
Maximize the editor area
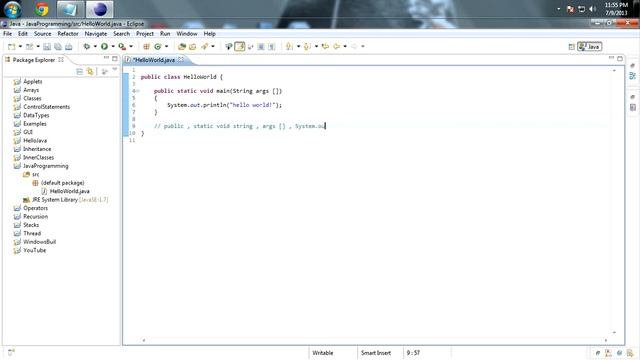coord(620,59)
